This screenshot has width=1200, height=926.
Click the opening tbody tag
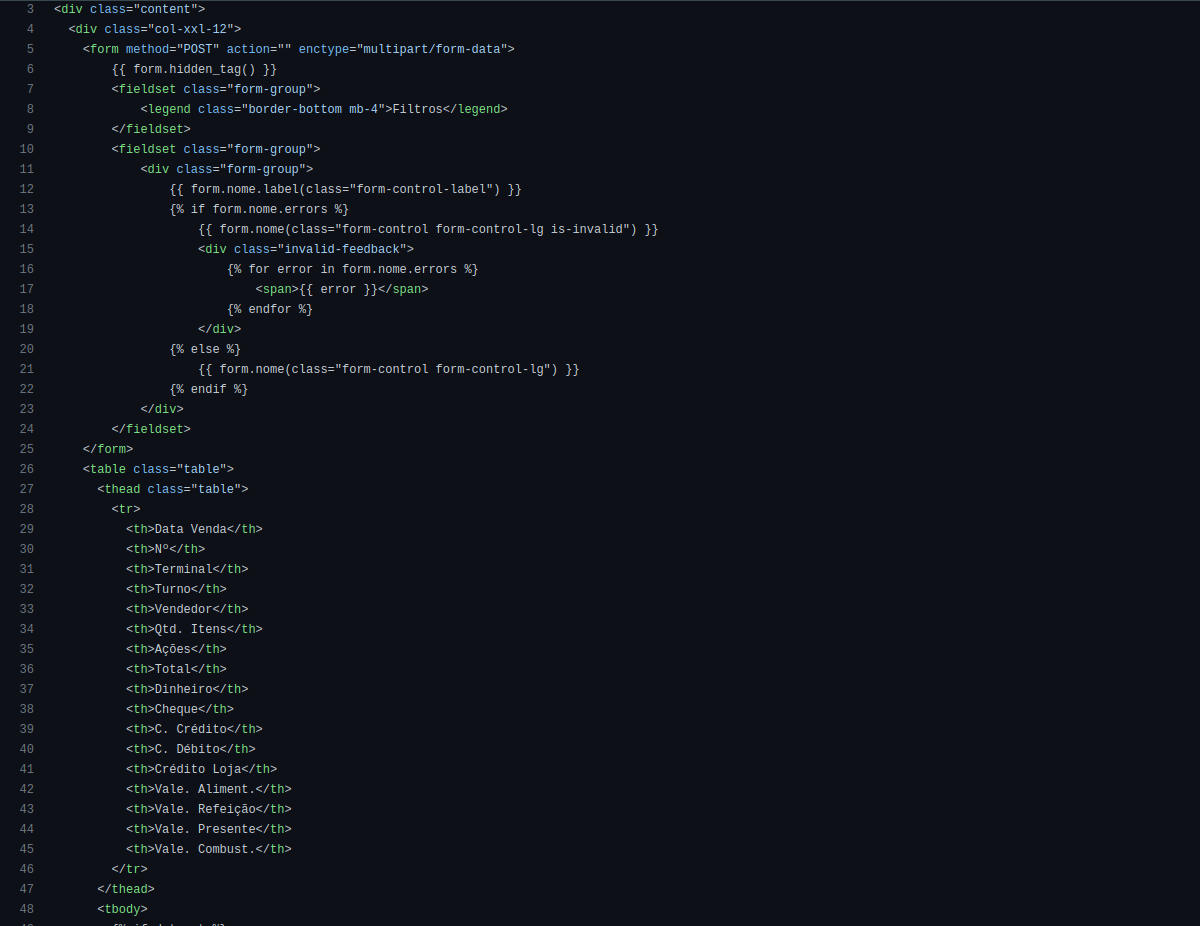tap(122, 909)
